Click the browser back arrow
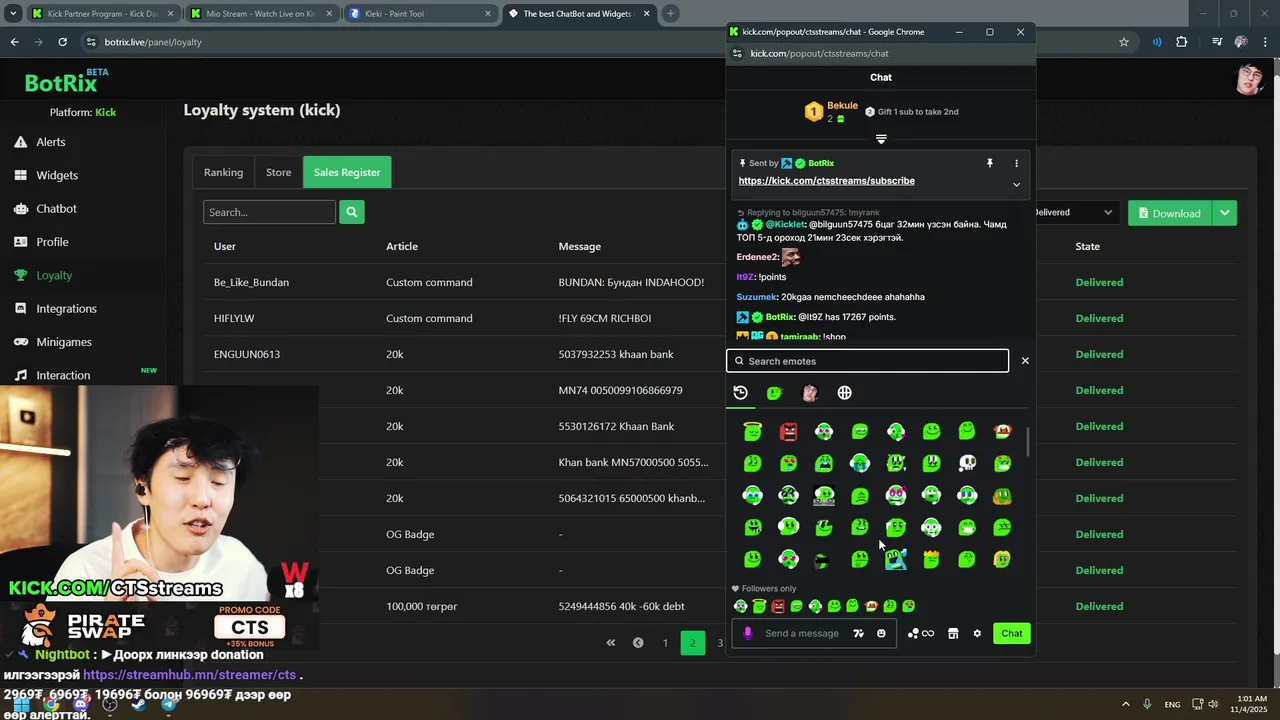Viewport: 1280px width, 720px height. point(14,42)
